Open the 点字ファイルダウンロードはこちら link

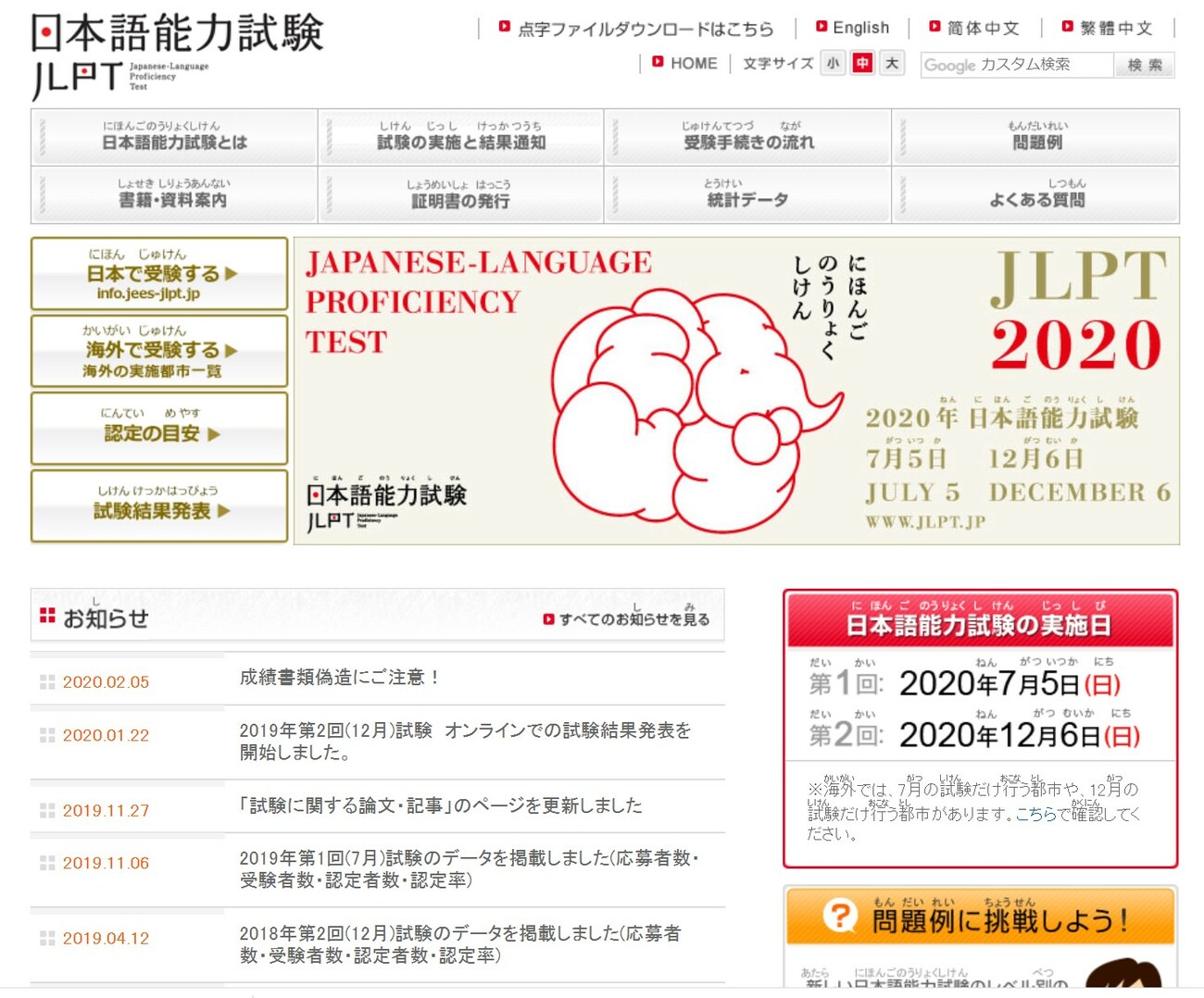pyautogui.click(x=646, y=29)
